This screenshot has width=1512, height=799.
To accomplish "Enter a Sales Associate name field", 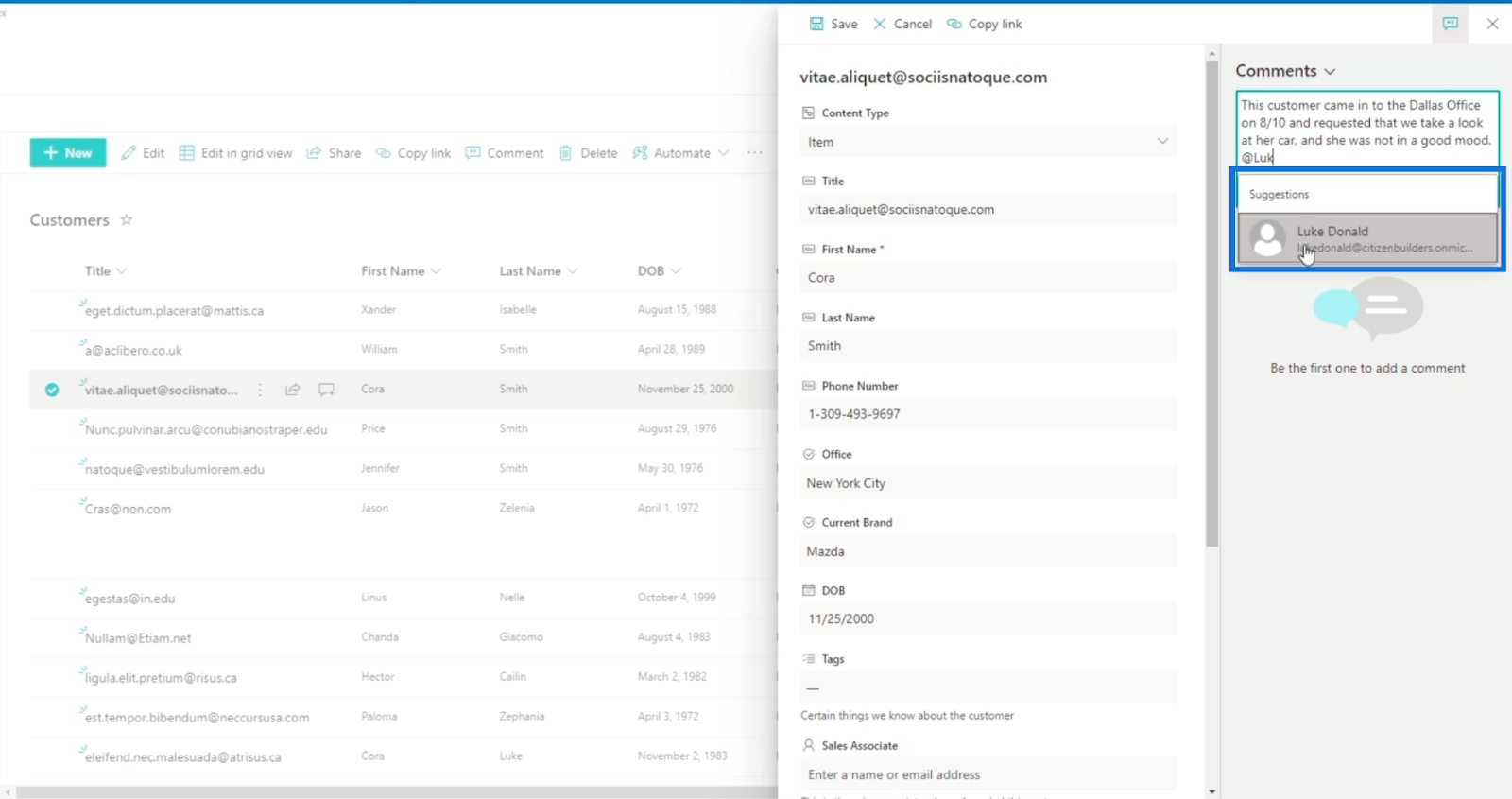I will pyautogui.click(x=988, y=774).
